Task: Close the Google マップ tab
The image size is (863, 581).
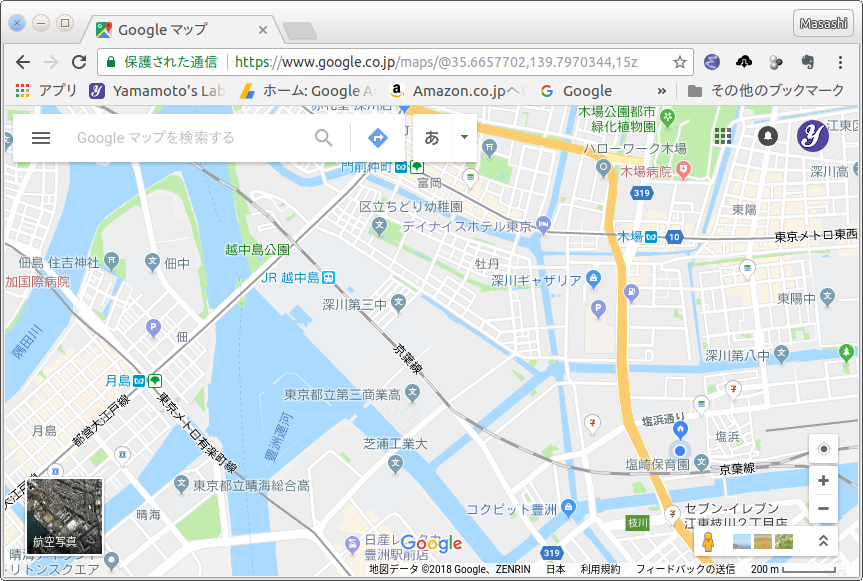Action: [263, 30]
